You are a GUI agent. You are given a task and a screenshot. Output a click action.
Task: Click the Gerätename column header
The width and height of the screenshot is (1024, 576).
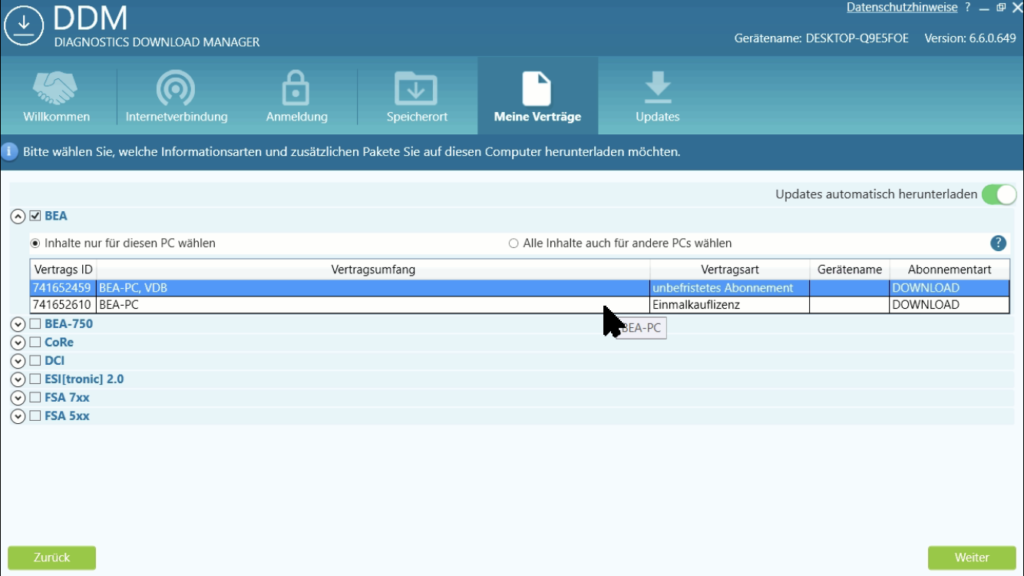[x=849, y=269]
